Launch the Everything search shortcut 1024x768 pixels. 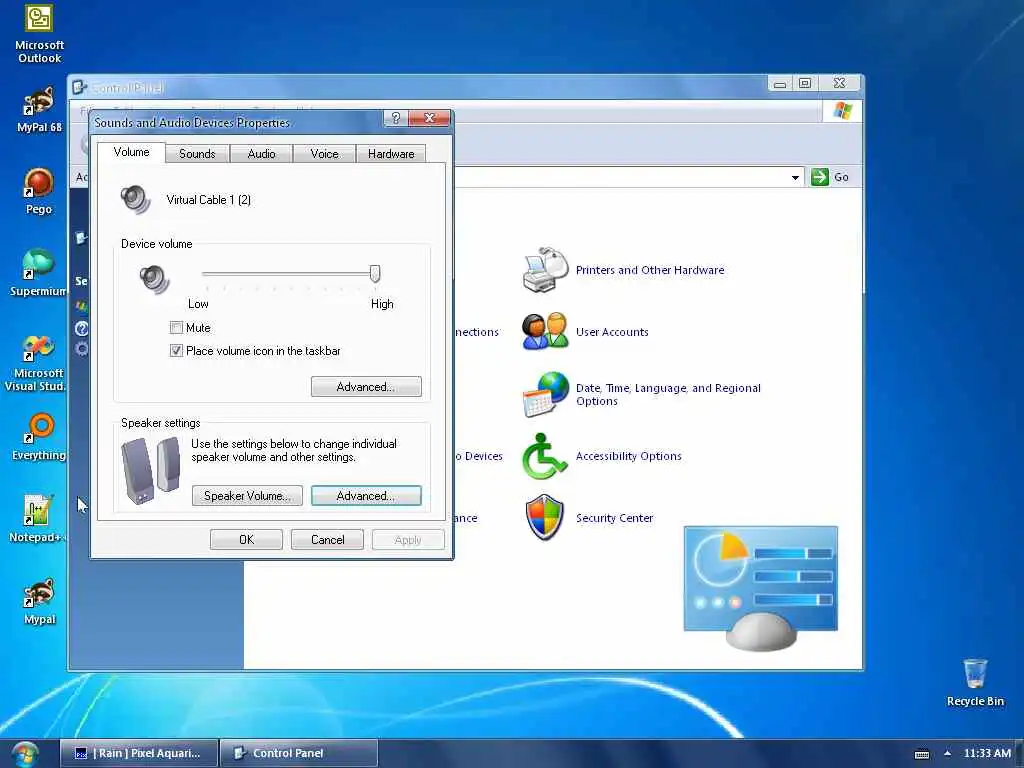pos(39,437)
